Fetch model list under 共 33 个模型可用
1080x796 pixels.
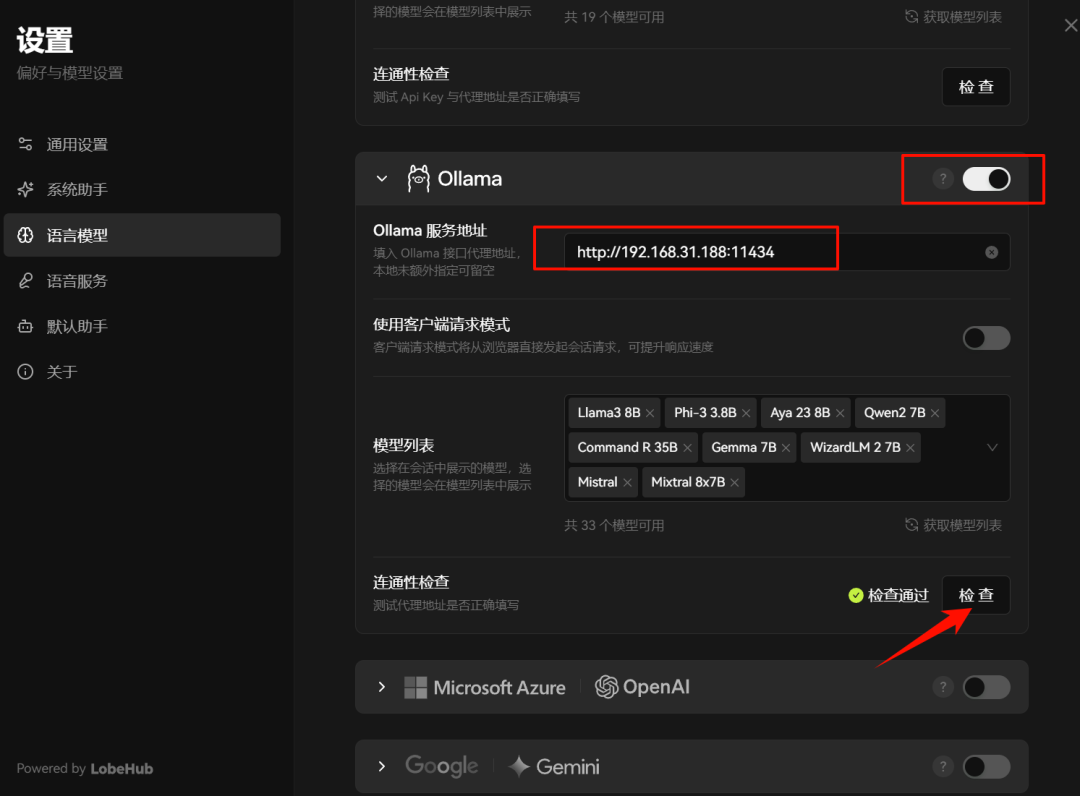[x=953, y=525]
